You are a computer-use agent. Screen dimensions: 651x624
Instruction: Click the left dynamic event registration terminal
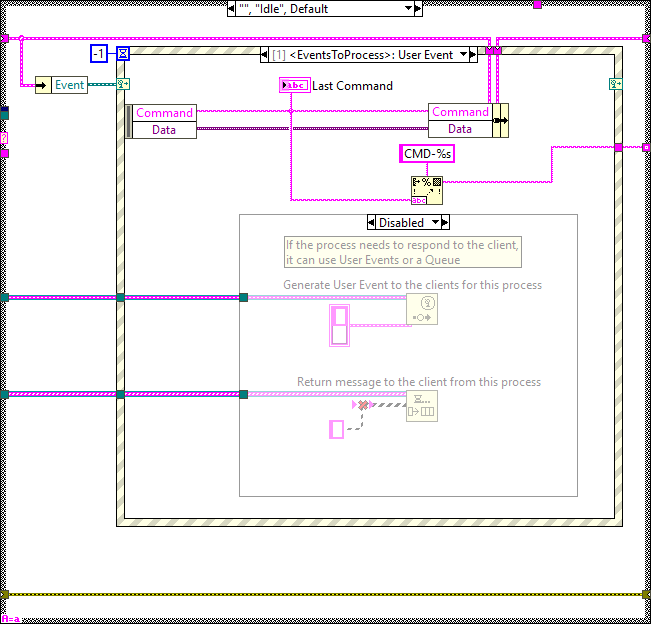[x=123, y=84]
